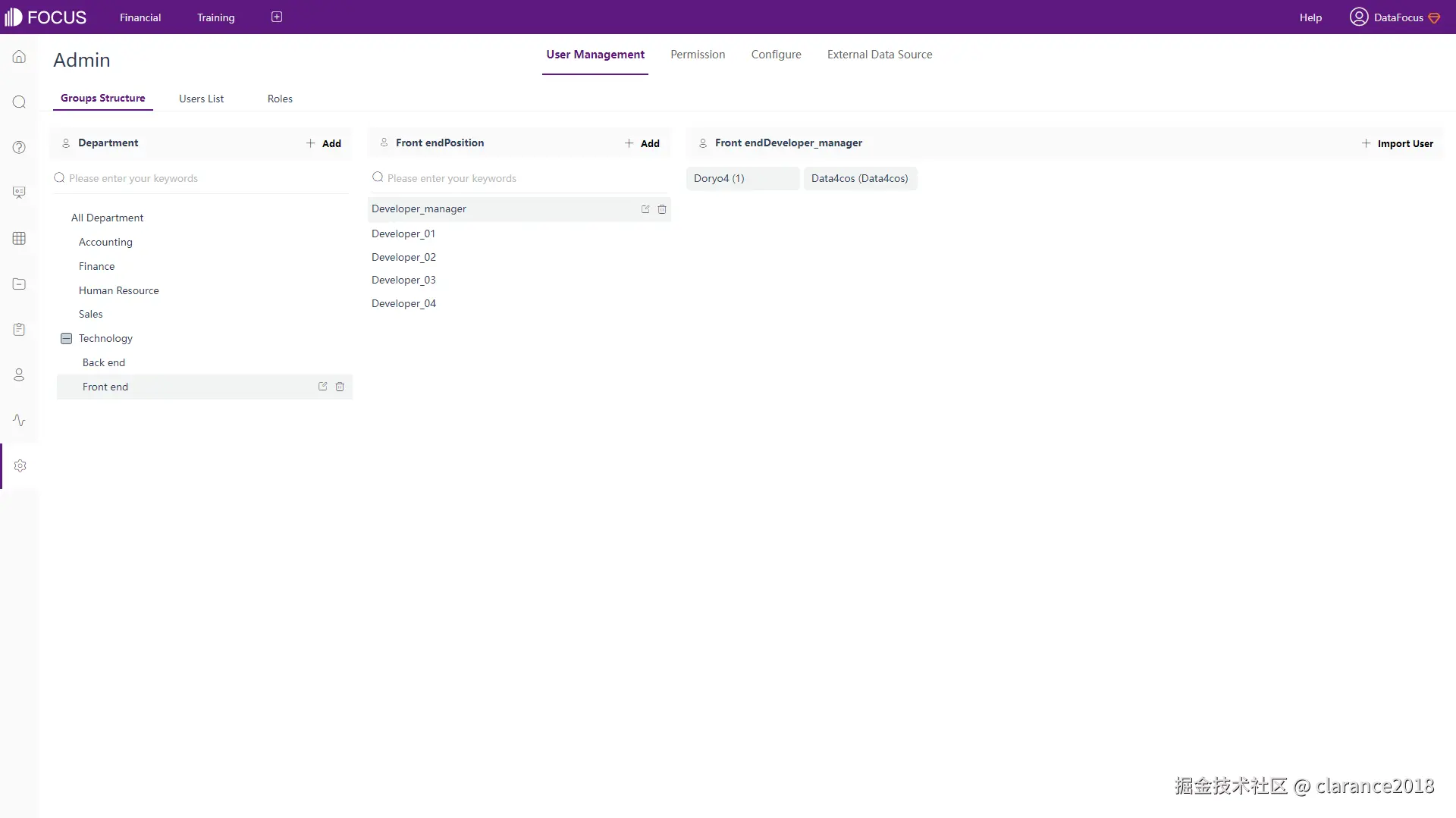Select the Developer_01 position
Image resolution: width=1456 pixels, height=818 pixels.
pos(403,233)
